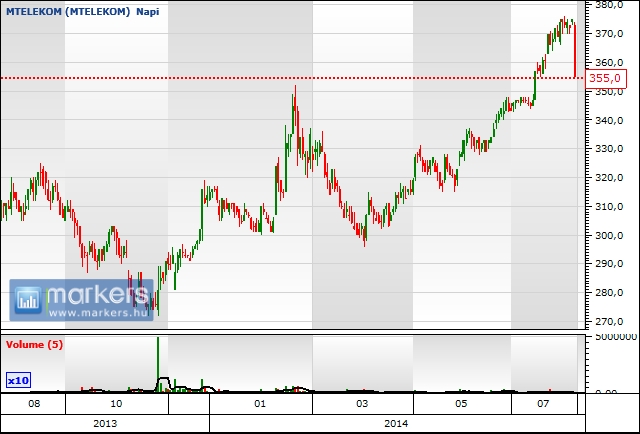Select month 07 on the time axis
The height and width of the screenshot is (434, 640).
coord(543,404)
